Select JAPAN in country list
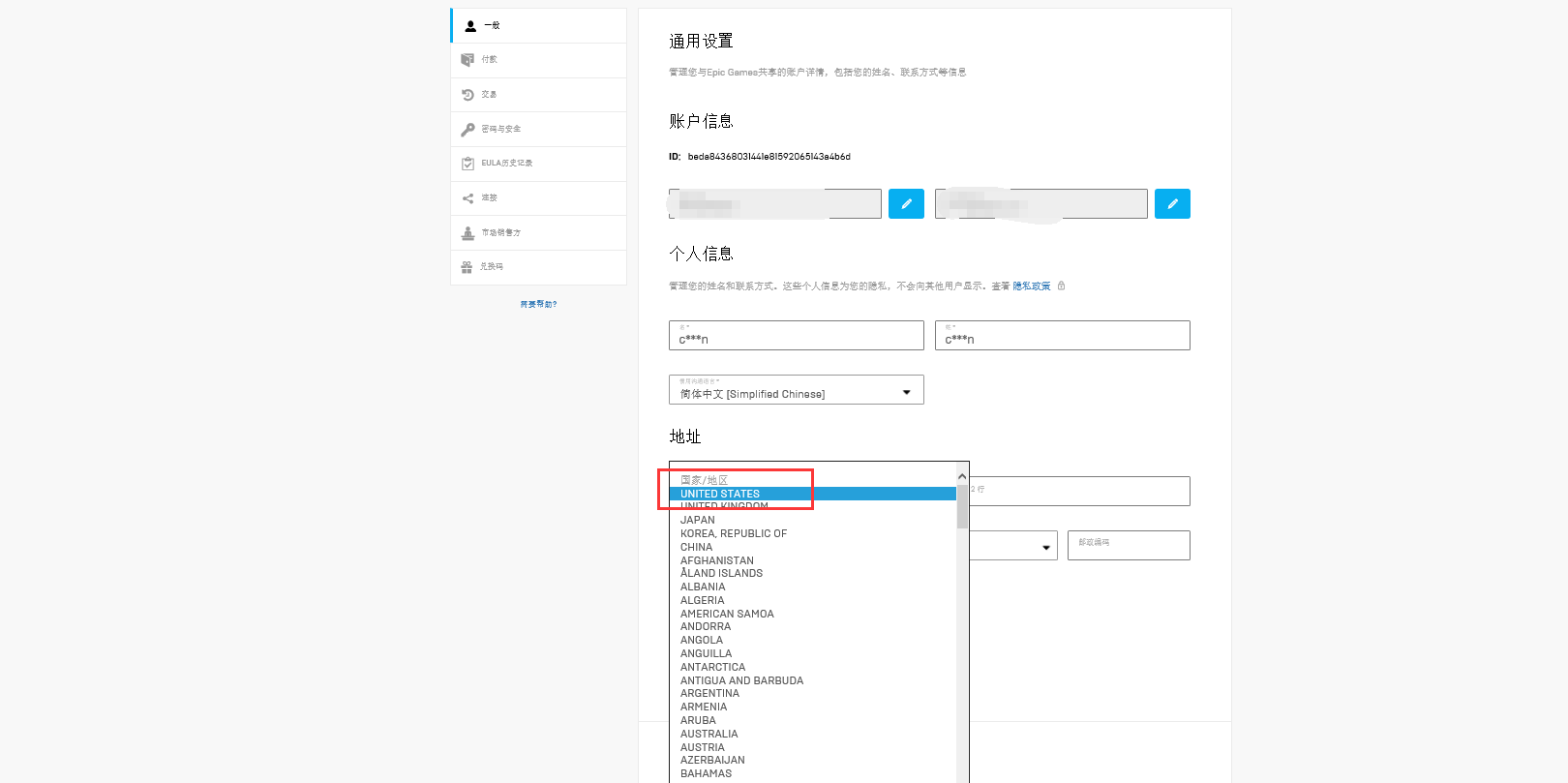Image resolution: width=1568 pixels, height=783 pixels. [x=813, y=520]
